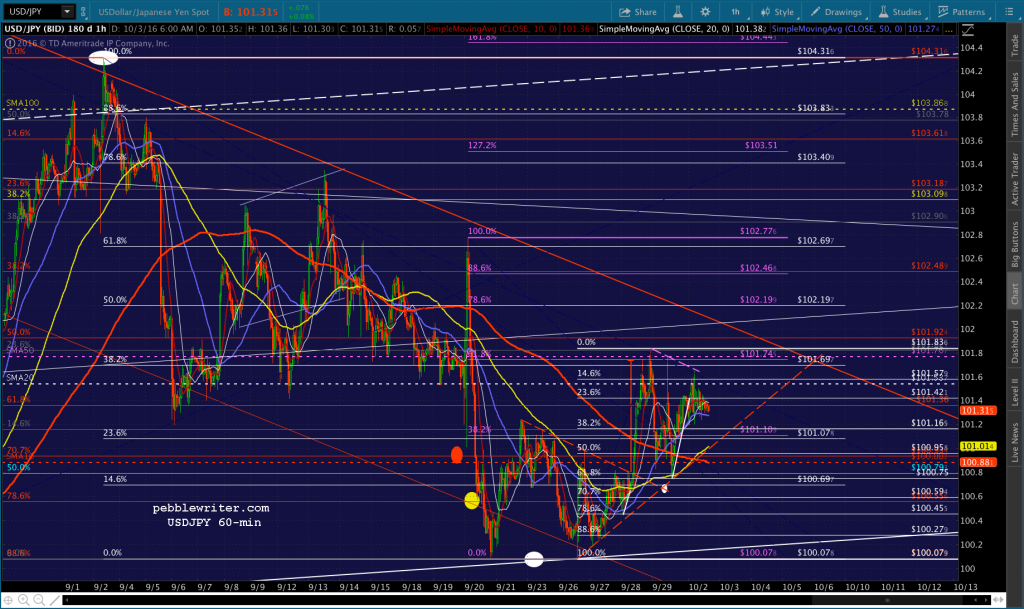Open the Trade sidebar tab

[1015, 44]
